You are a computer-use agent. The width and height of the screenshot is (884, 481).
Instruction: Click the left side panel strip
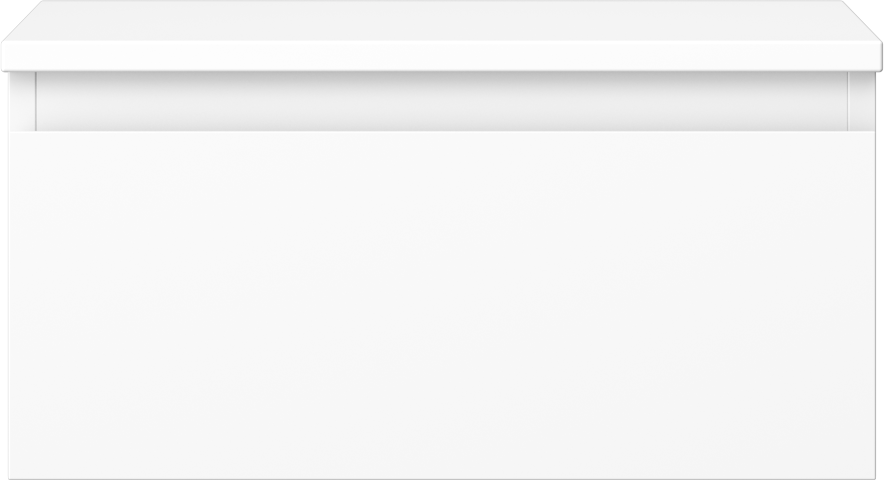[23, 102]
